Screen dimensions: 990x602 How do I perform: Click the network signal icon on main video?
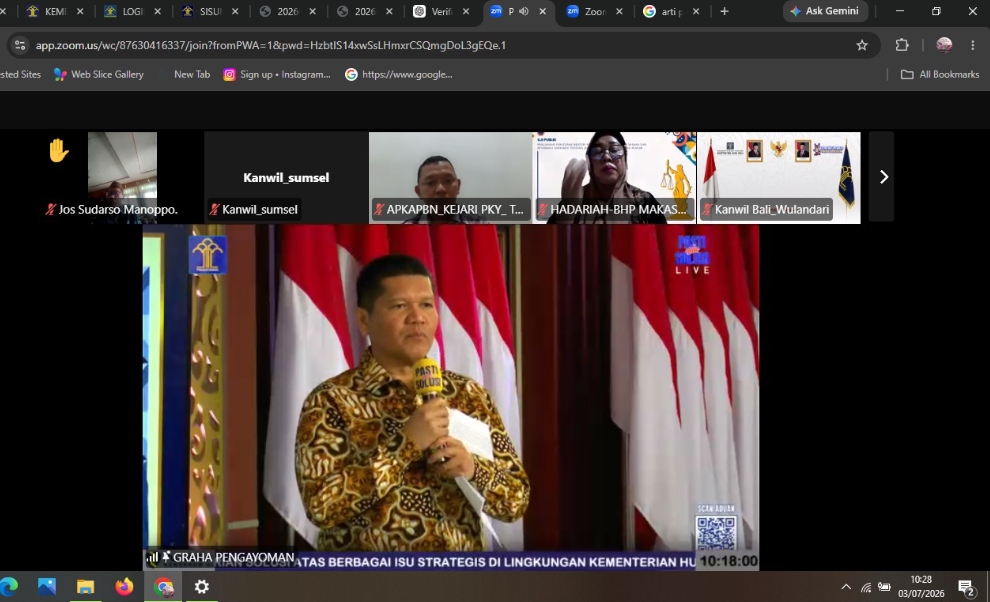(152, 557)
